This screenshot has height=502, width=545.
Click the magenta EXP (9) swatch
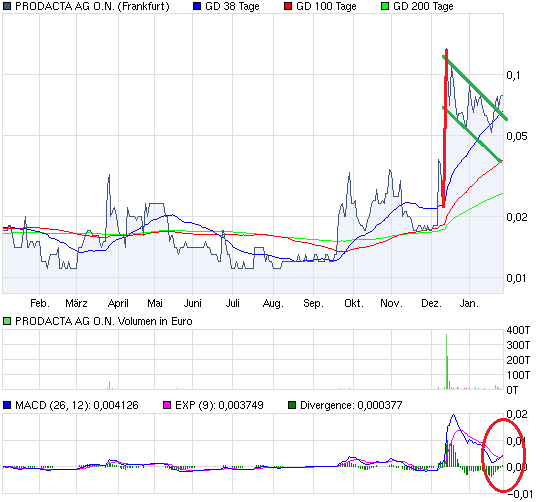pyautogui.click(x=167, y=405)
